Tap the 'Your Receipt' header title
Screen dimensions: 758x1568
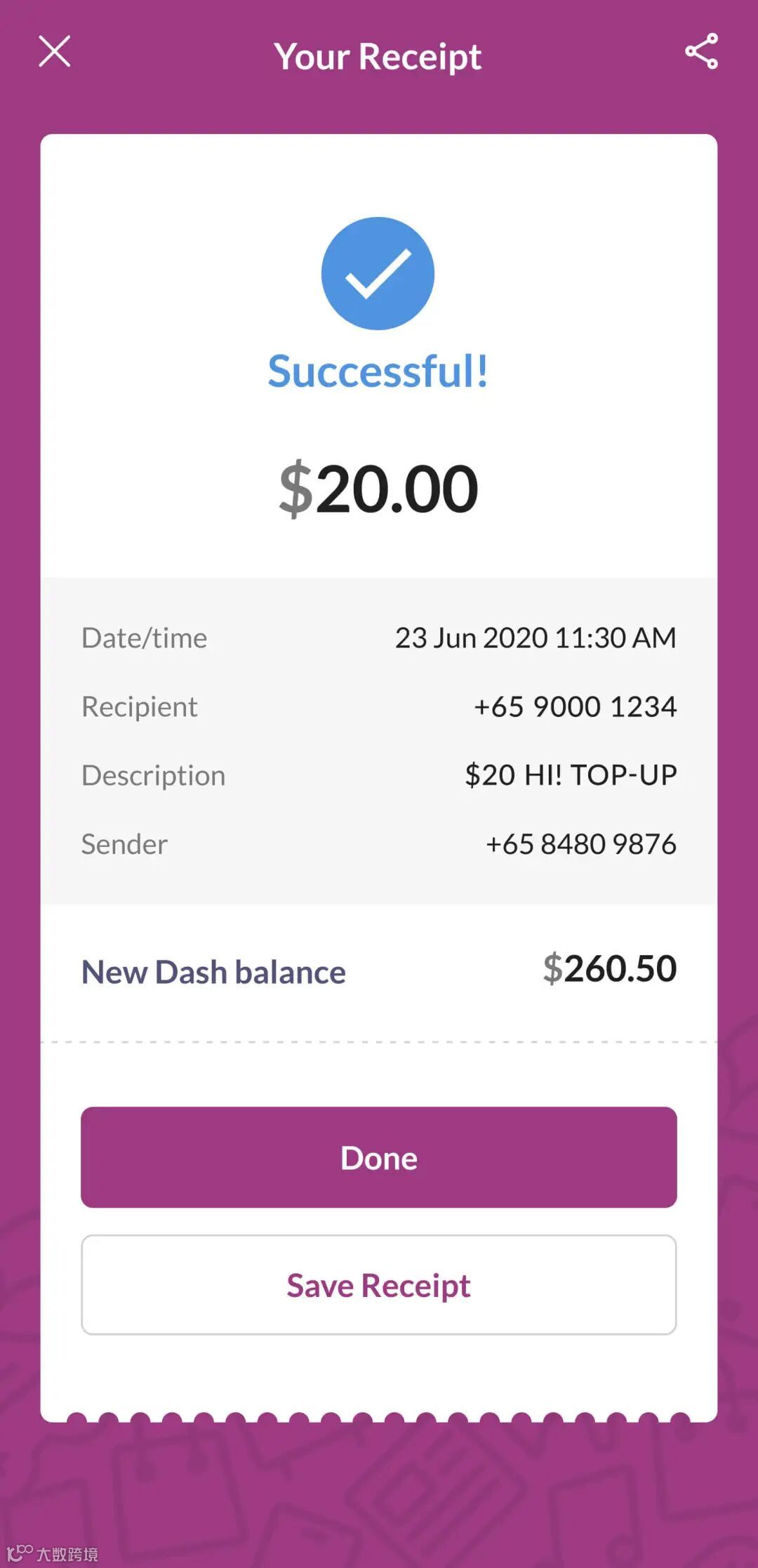(x=378, y=56)
